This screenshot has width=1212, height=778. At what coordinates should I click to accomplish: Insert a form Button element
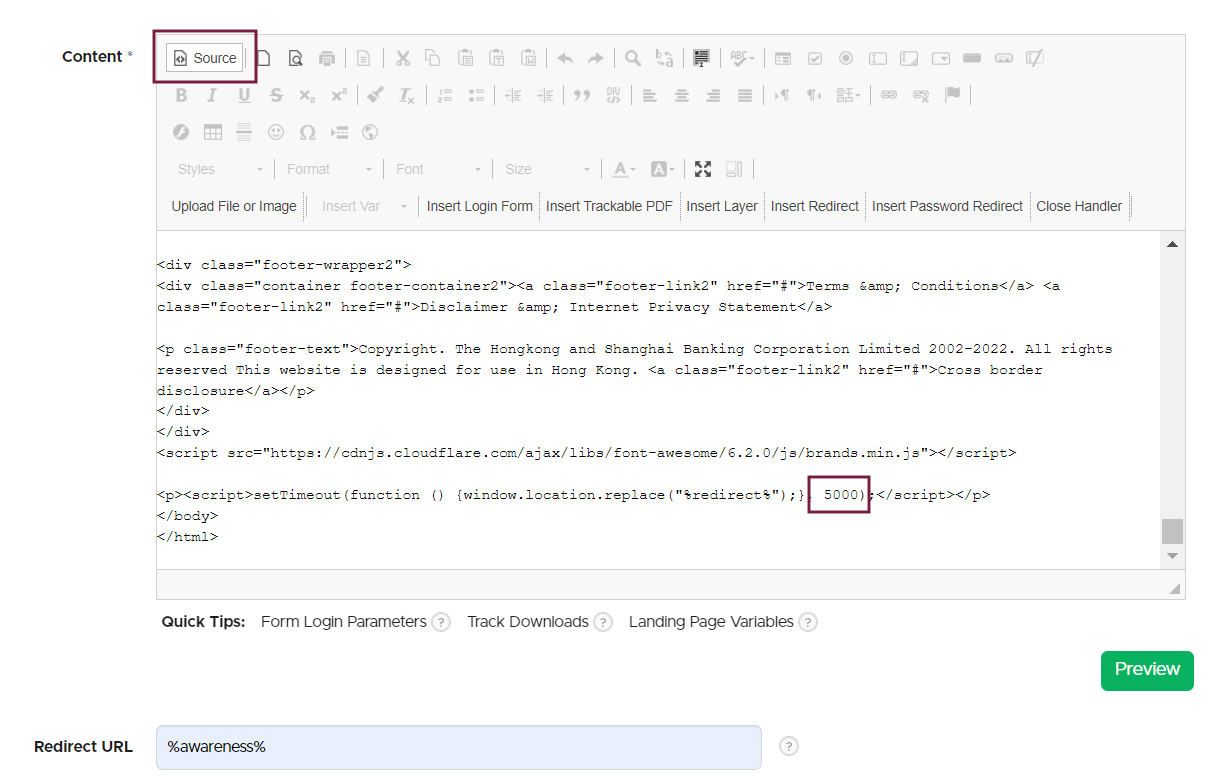tap(972, 58)
